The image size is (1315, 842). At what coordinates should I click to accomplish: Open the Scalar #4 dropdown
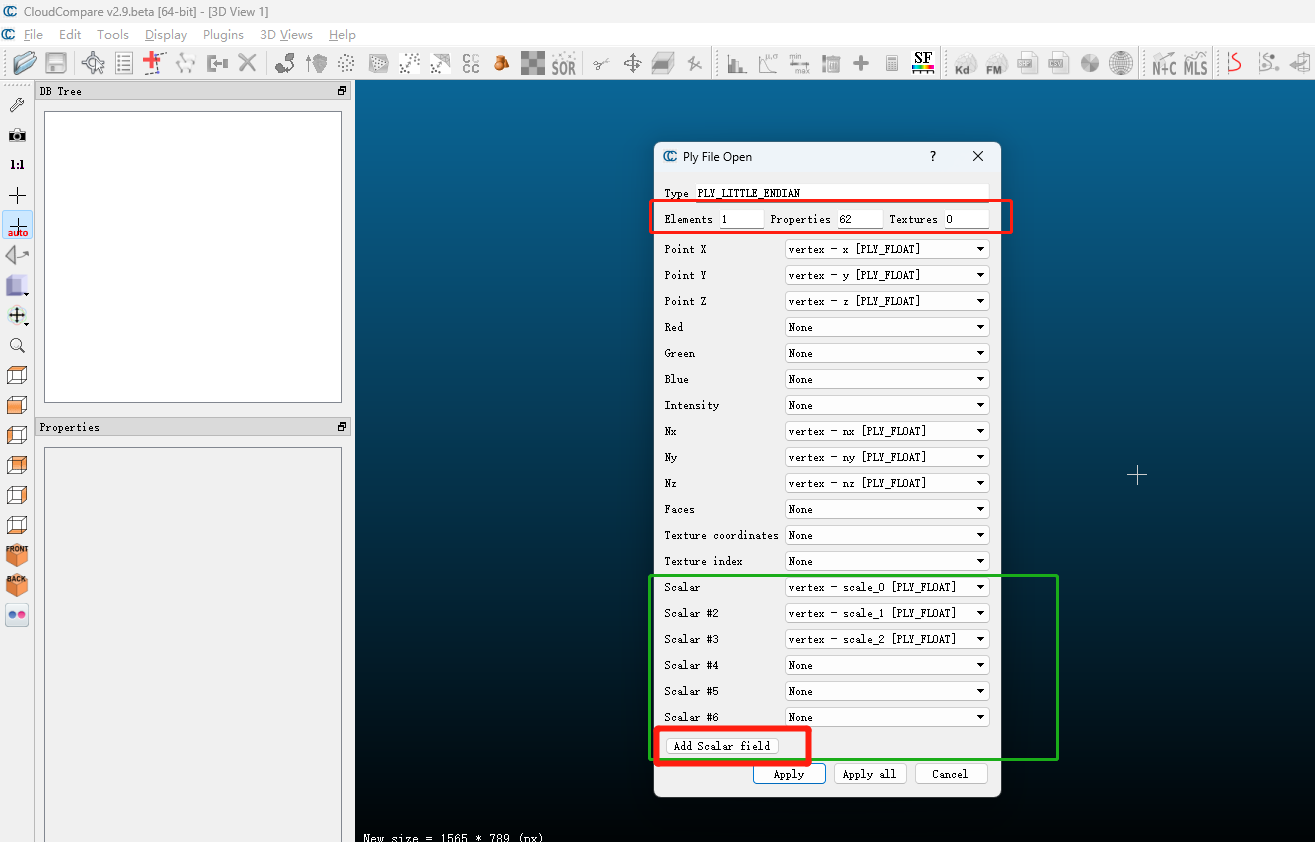pos(886,665)
